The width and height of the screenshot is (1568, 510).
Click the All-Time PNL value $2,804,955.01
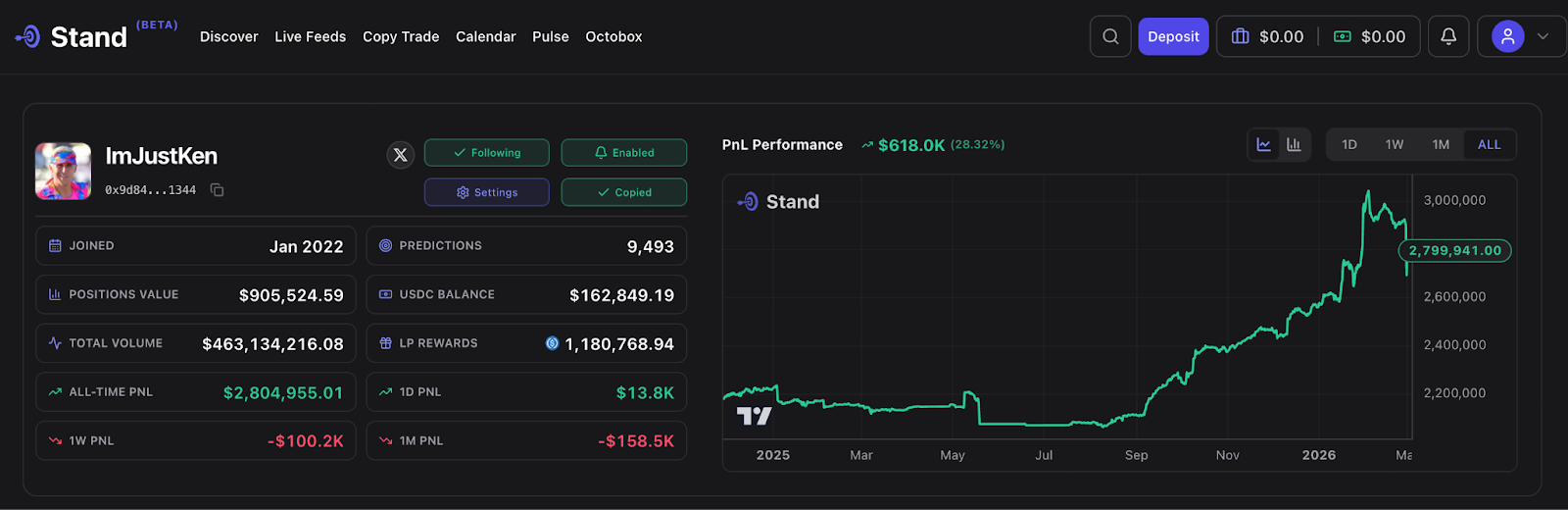[x=283, y=392]
